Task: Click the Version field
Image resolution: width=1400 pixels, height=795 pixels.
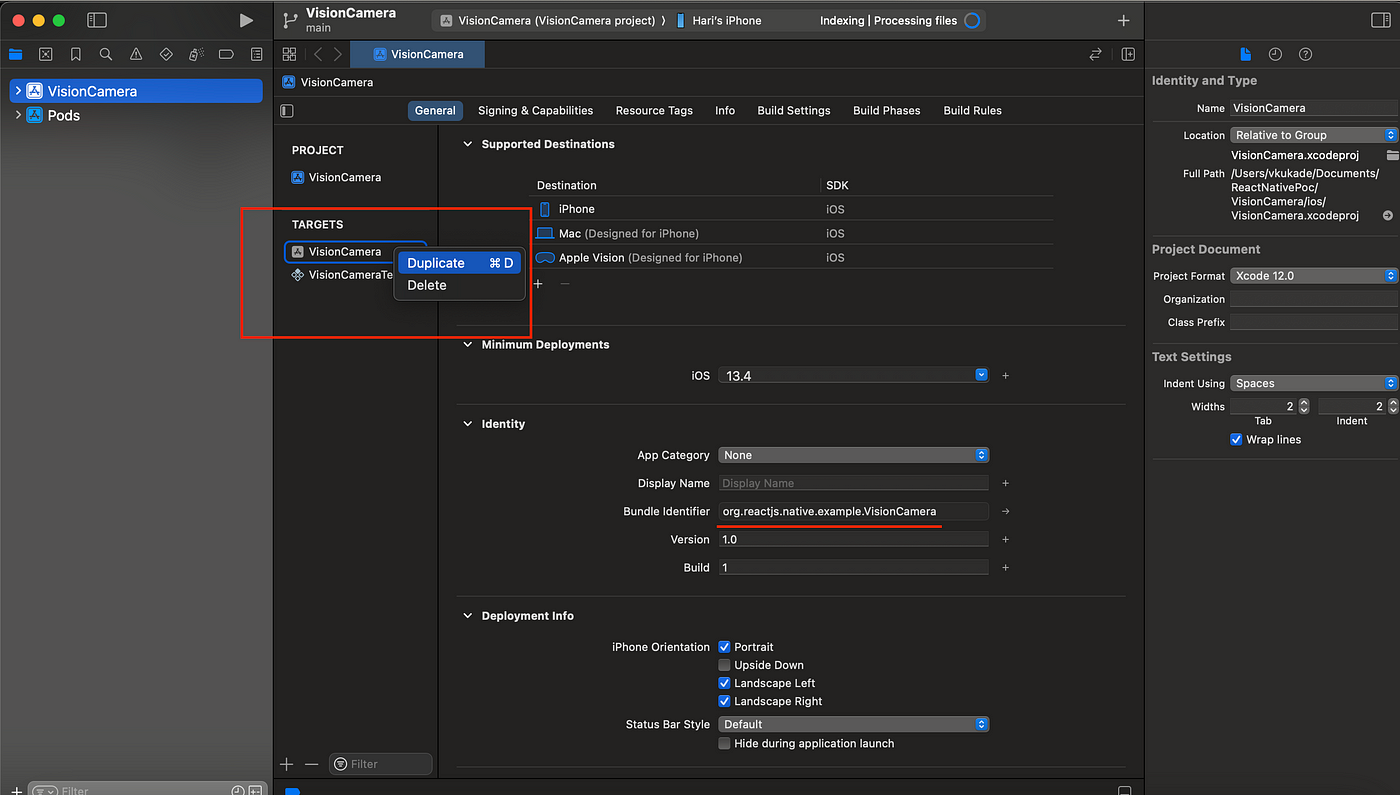Action: (x=853, y=539)
